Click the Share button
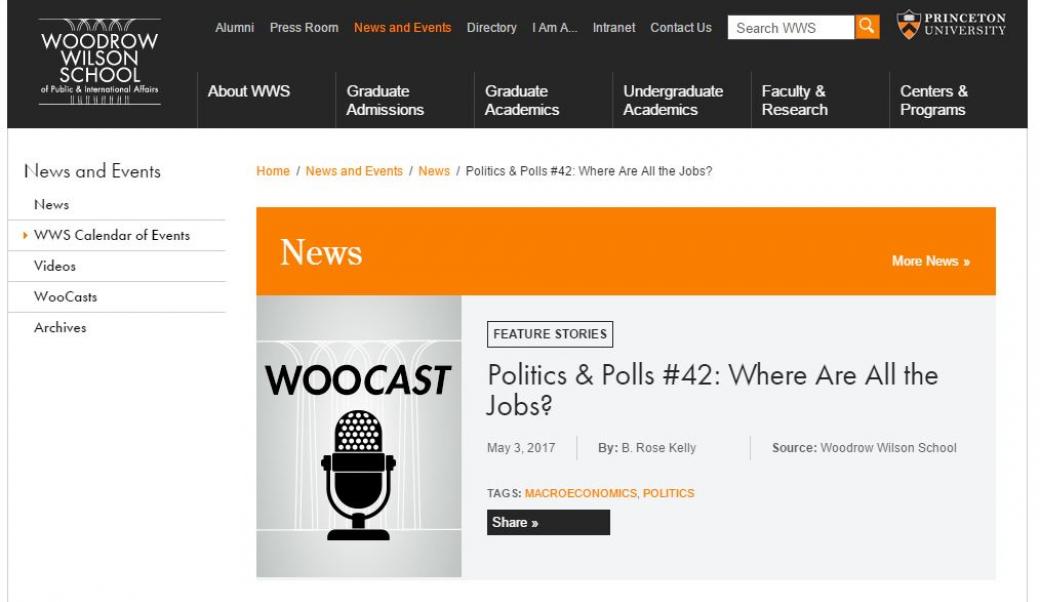Image resolution: width=1040 pixels, height=602 pixels. pos(547,522)
